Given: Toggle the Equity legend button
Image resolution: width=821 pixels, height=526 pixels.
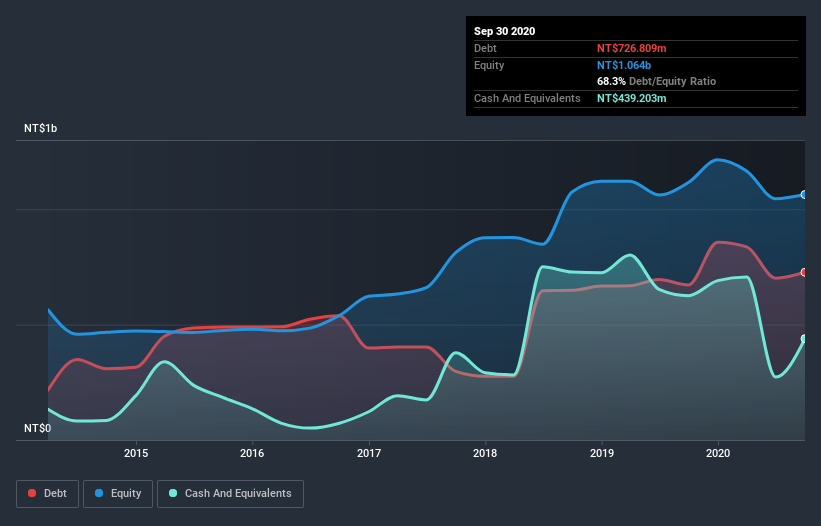Looking at the screenshot, I should tap(118, 494).
